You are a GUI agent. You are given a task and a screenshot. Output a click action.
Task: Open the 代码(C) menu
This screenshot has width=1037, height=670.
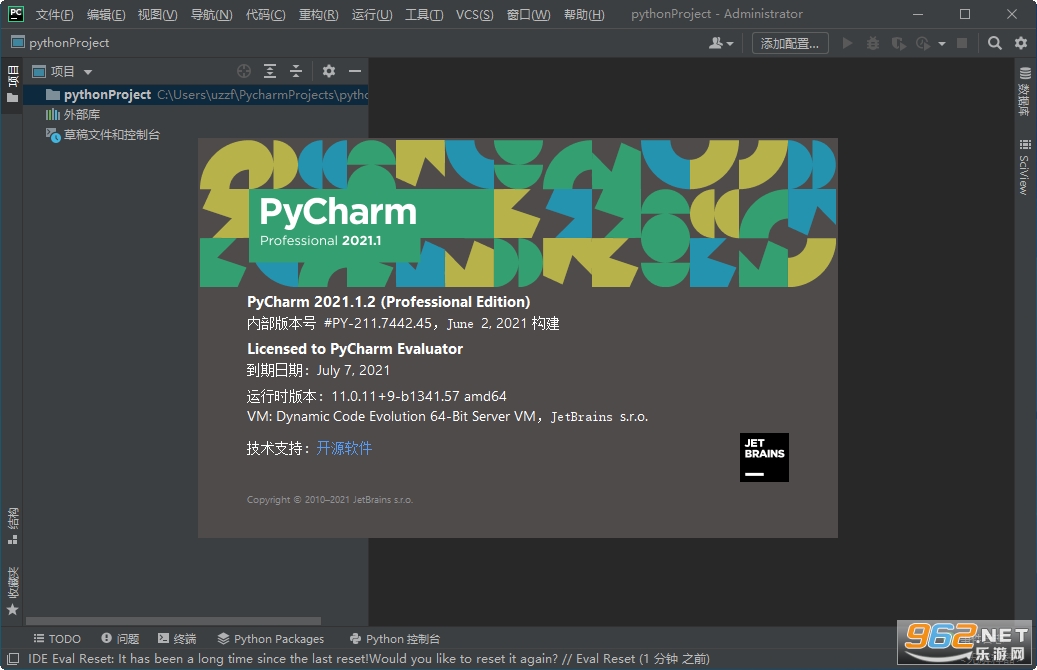tap(265, 15)
